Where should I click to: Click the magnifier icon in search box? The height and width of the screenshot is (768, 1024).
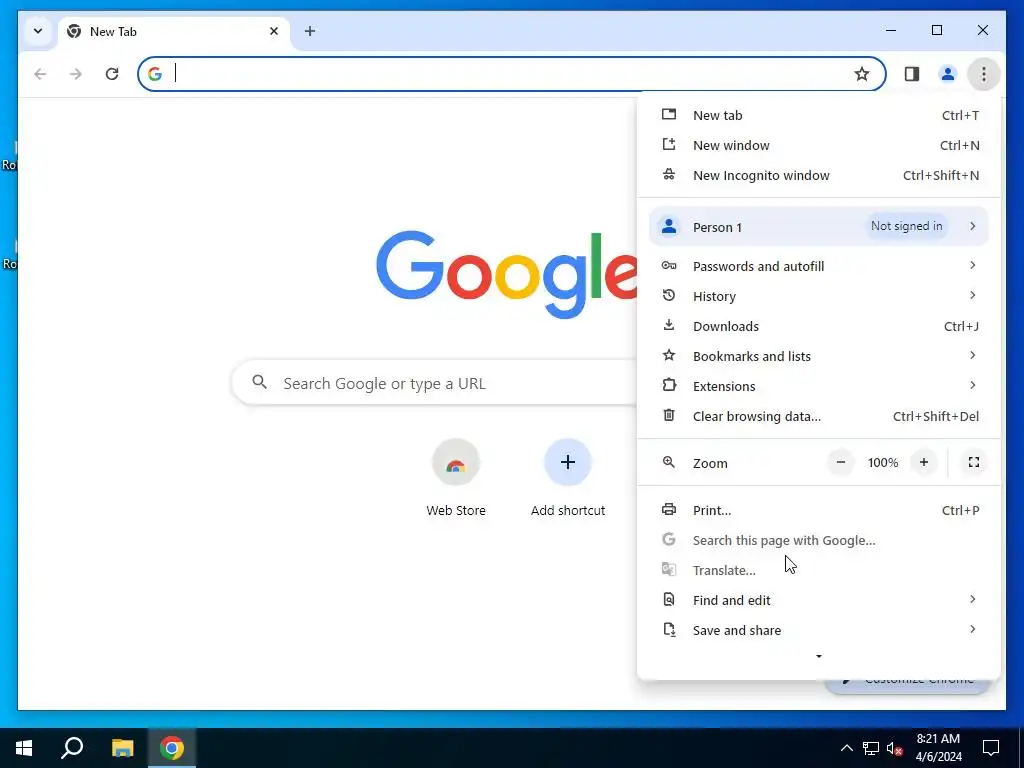(259, 382)
